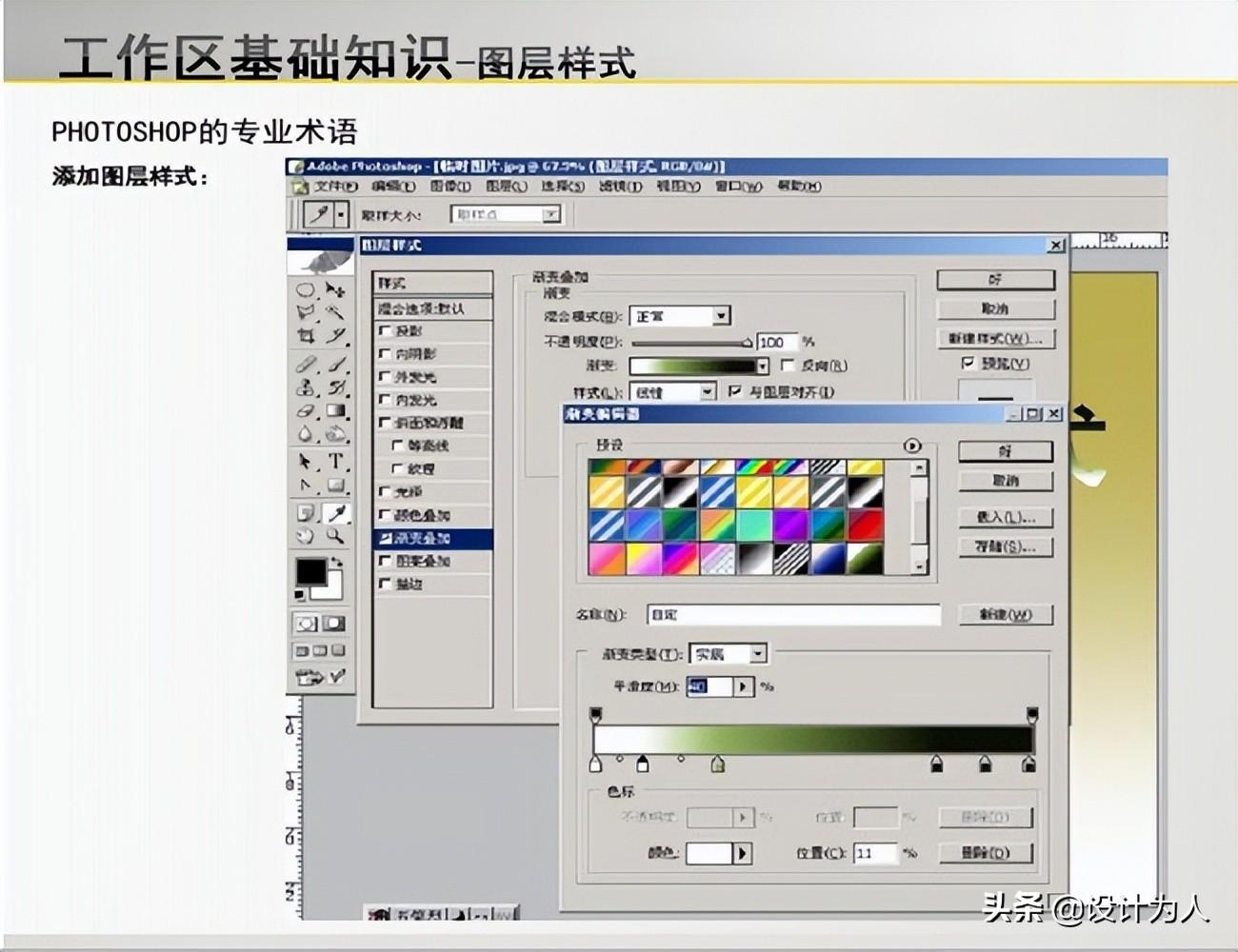Click 好 (OK) in the Gradient Editor
This screenshot has height=952, width=1238.
1006,451
